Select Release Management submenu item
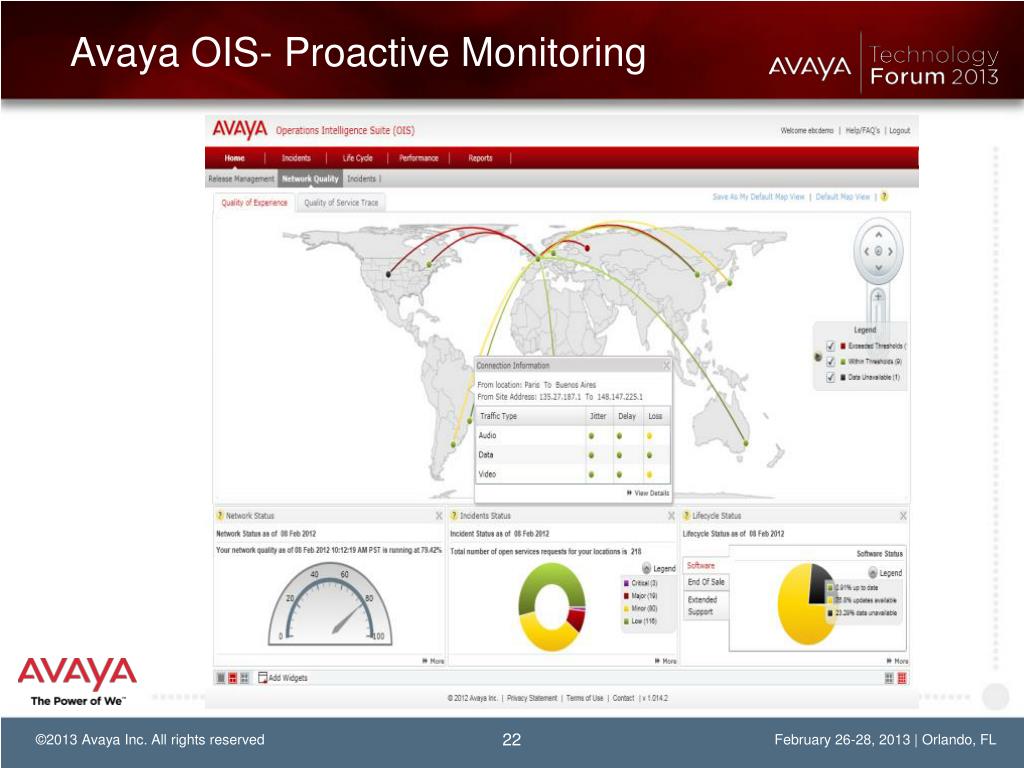 [241, 179]
